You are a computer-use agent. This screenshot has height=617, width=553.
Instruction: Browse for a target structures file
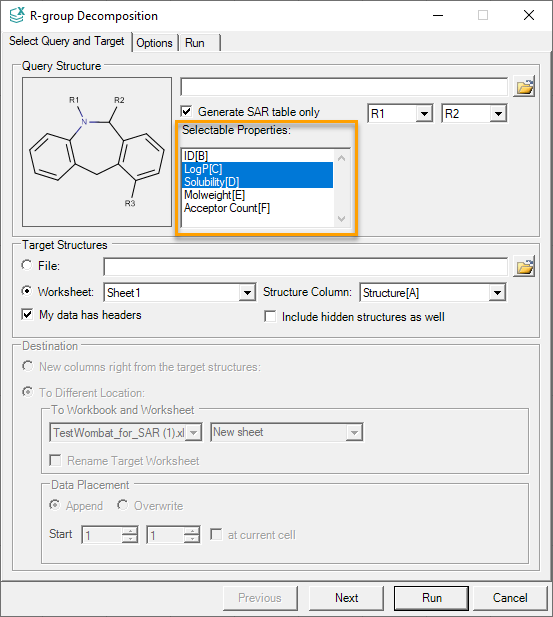524,267
